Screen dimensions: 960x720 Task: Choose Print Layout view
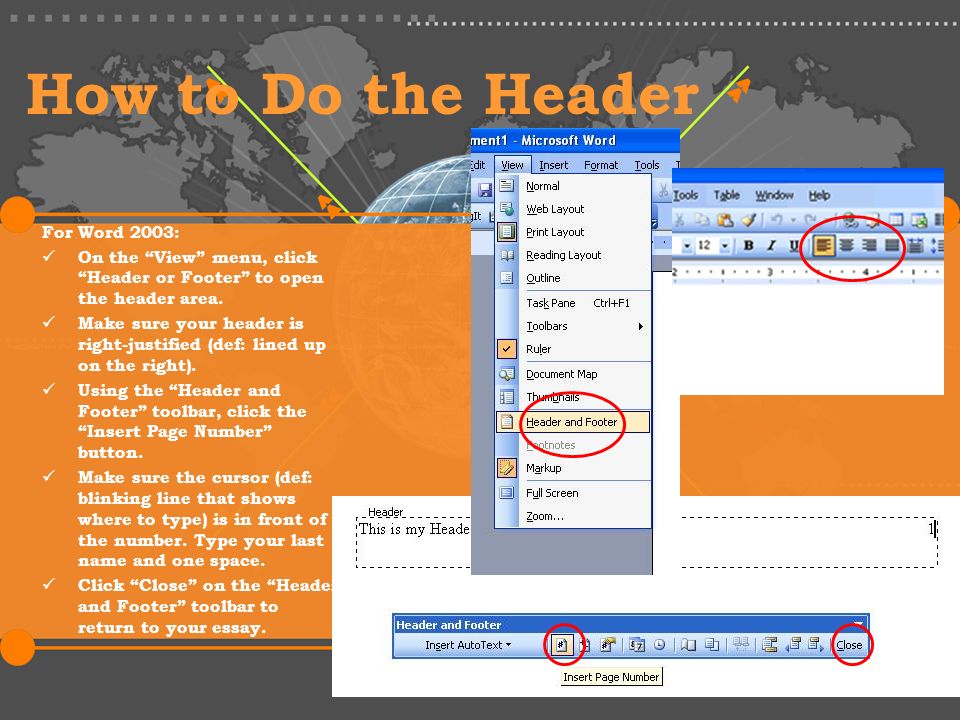point(572,232)
